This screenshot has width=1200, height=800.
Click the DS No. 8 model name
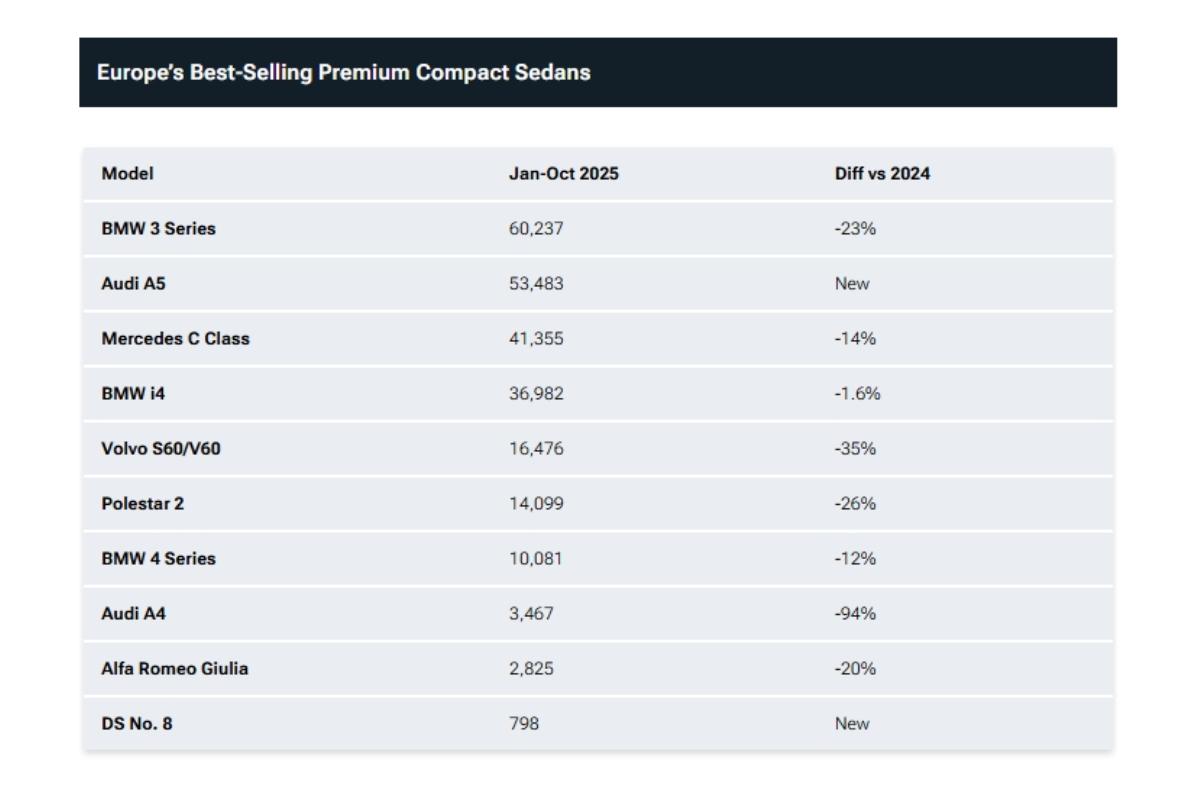point(136,724)
